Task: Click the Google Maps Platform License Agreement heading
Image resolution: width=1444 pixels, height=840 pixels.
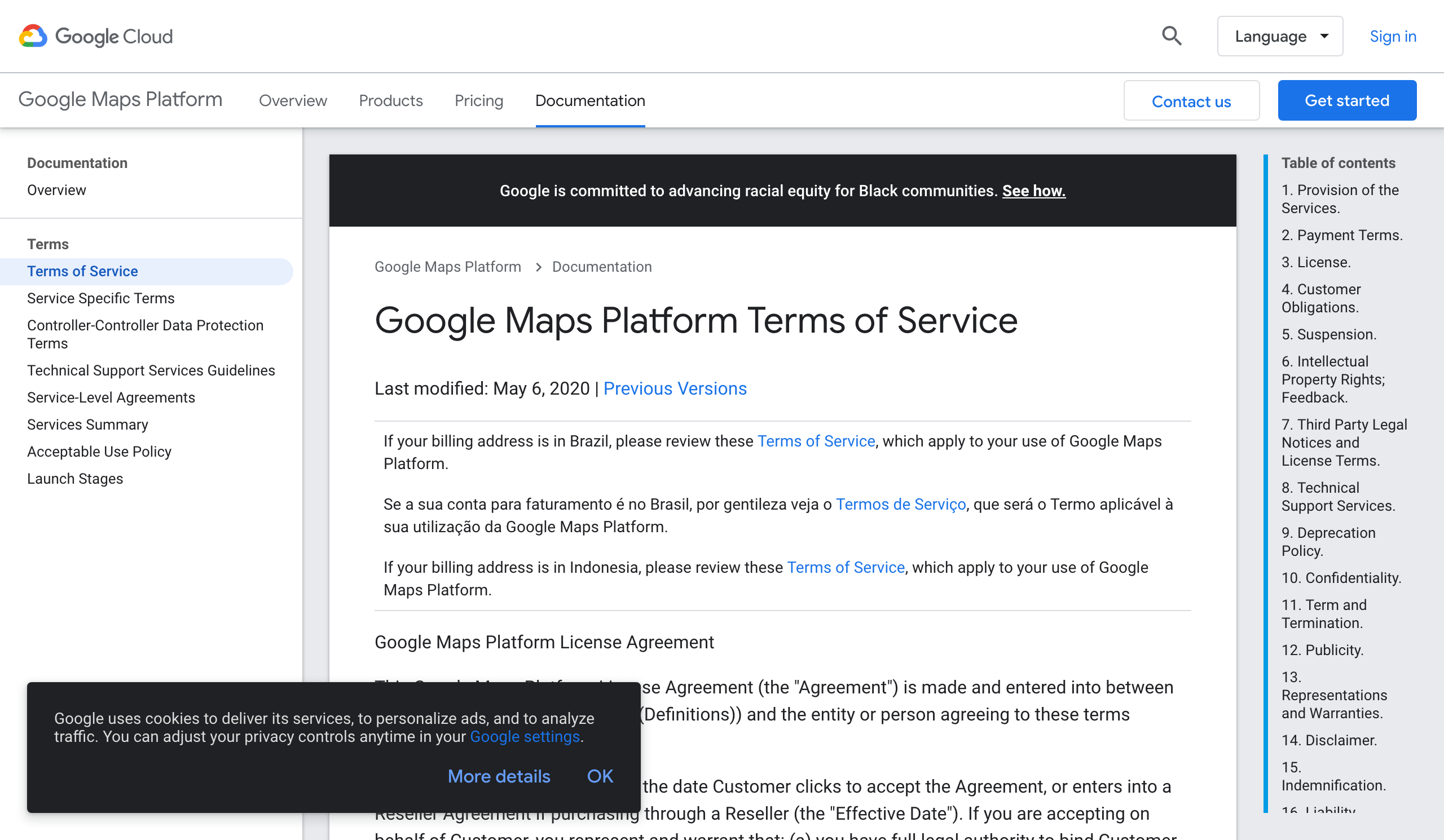Action: [544, 643]
